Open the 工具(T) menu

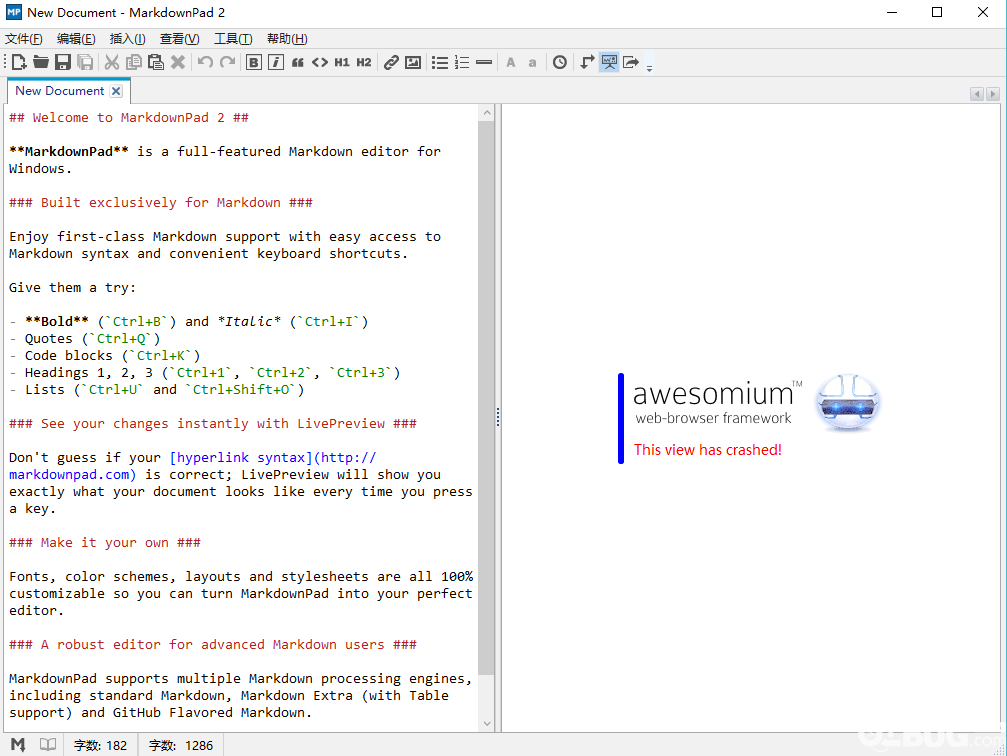(233, 39)
